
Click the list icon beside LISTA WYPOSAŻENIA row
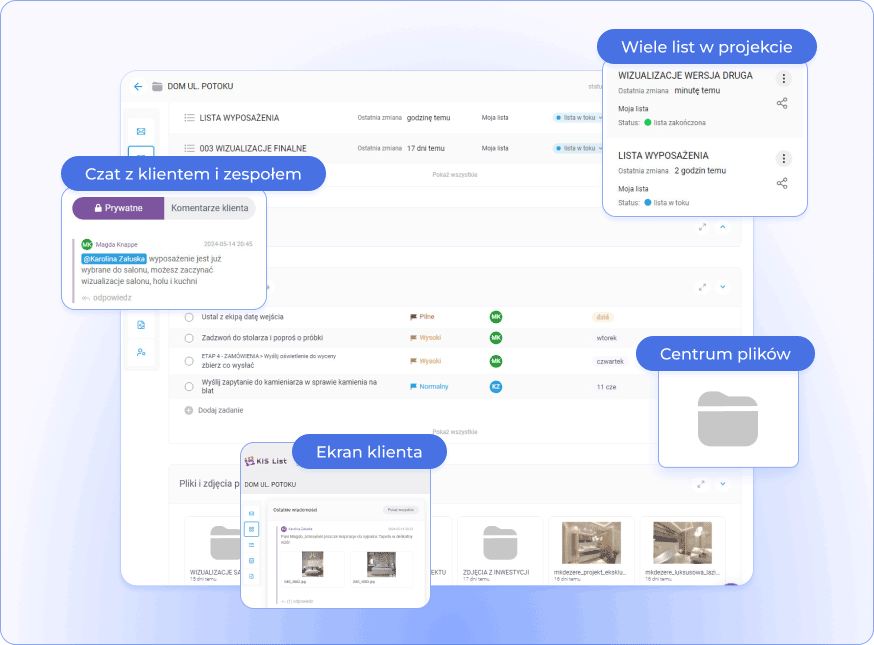190,118
